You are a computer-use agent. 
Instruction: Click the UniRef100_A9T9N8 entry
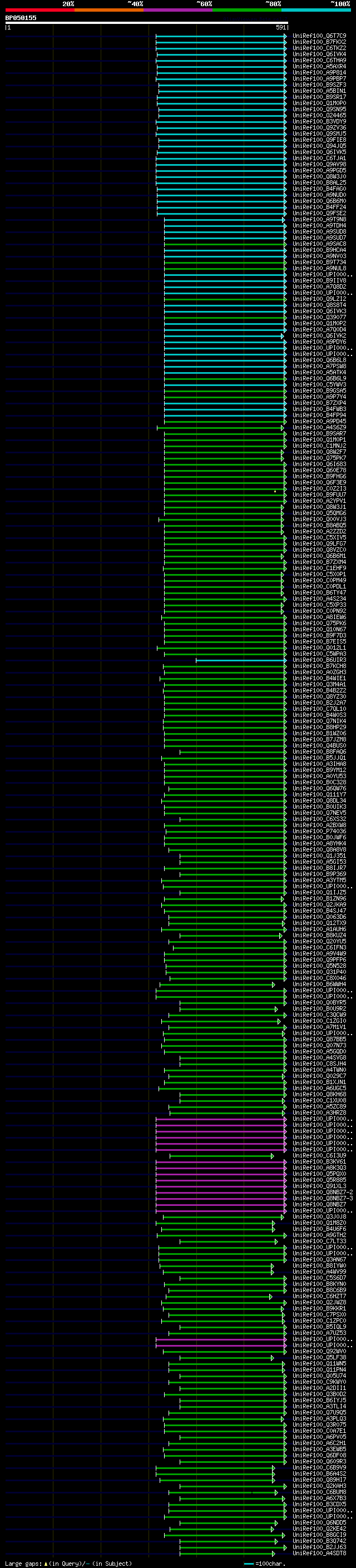319,220
